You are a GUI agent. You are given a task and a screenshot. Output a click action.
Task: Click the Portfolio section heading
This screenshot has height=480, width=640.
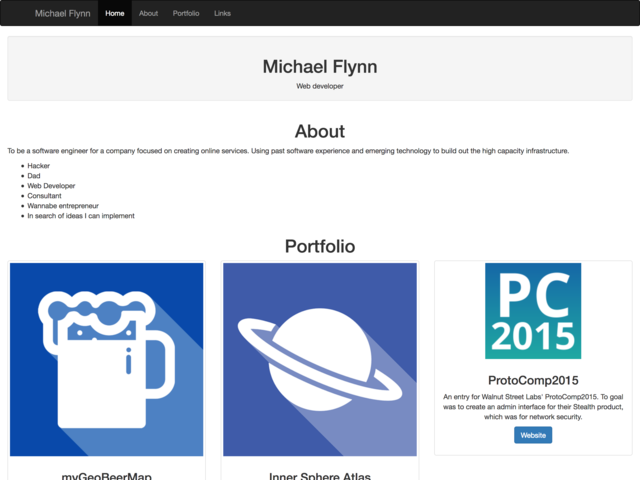click(x=320, y=246)
